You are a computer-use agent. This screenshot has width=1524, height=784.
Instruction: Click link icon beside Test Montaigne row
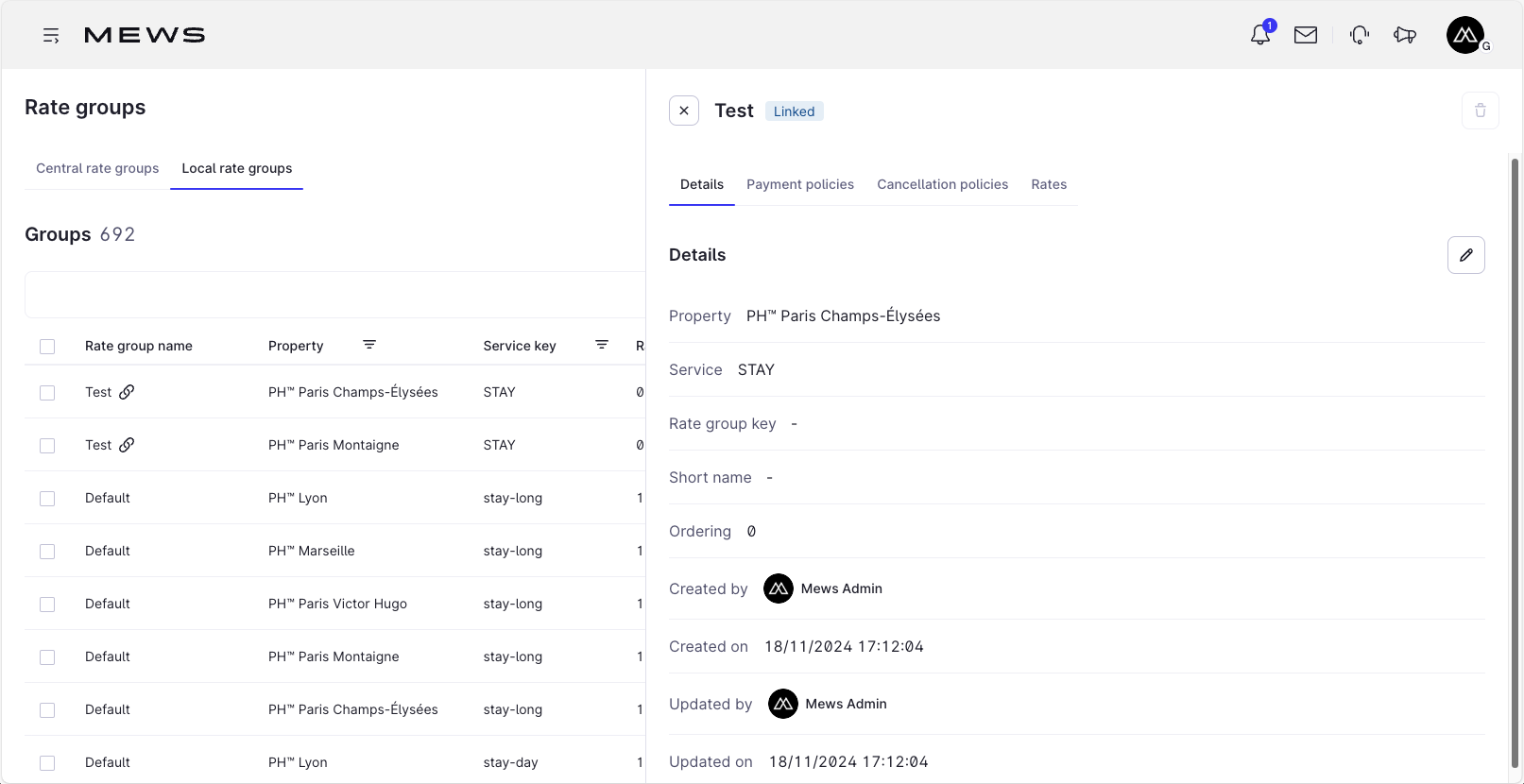click(x=127, y=445)
